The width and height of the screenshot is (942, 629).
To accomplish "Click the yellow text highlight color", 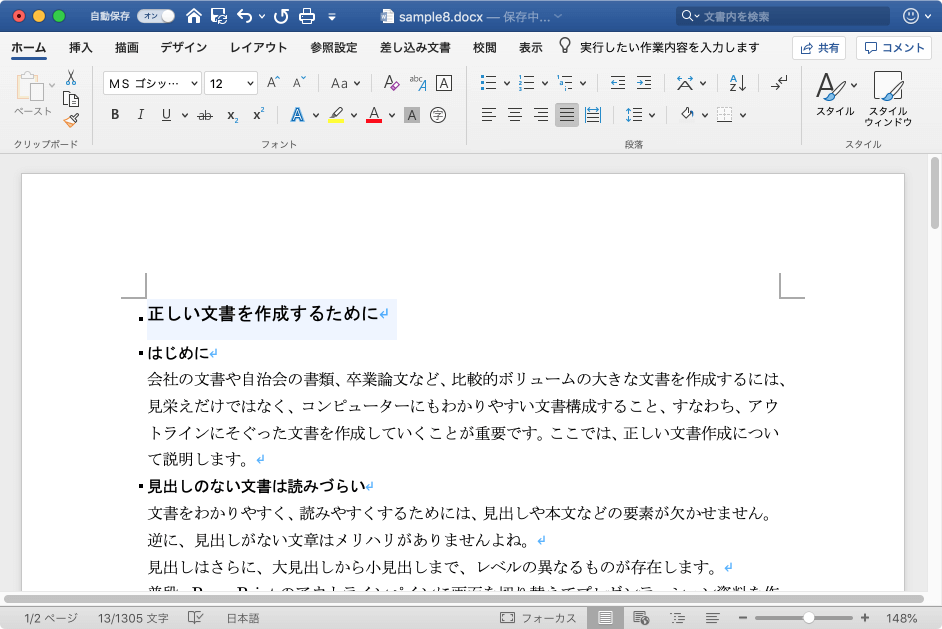I will point(336,115).
